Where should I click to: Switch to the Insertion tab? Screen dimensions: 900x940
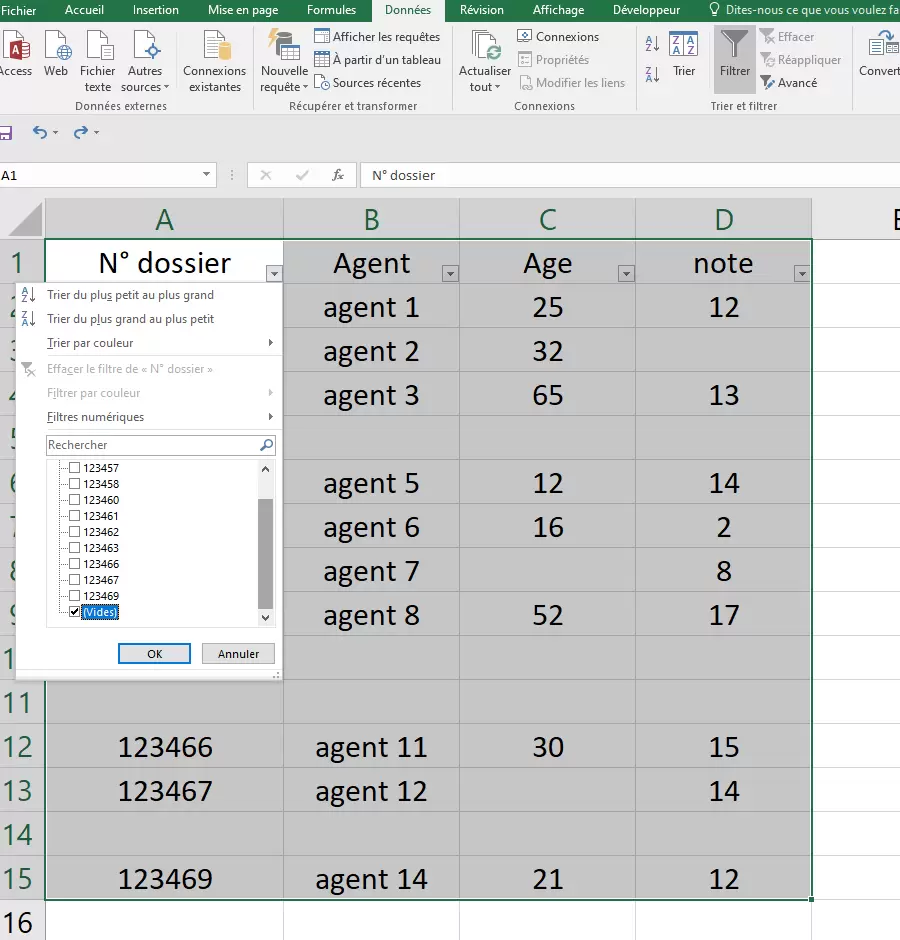[x=155, y=10]
